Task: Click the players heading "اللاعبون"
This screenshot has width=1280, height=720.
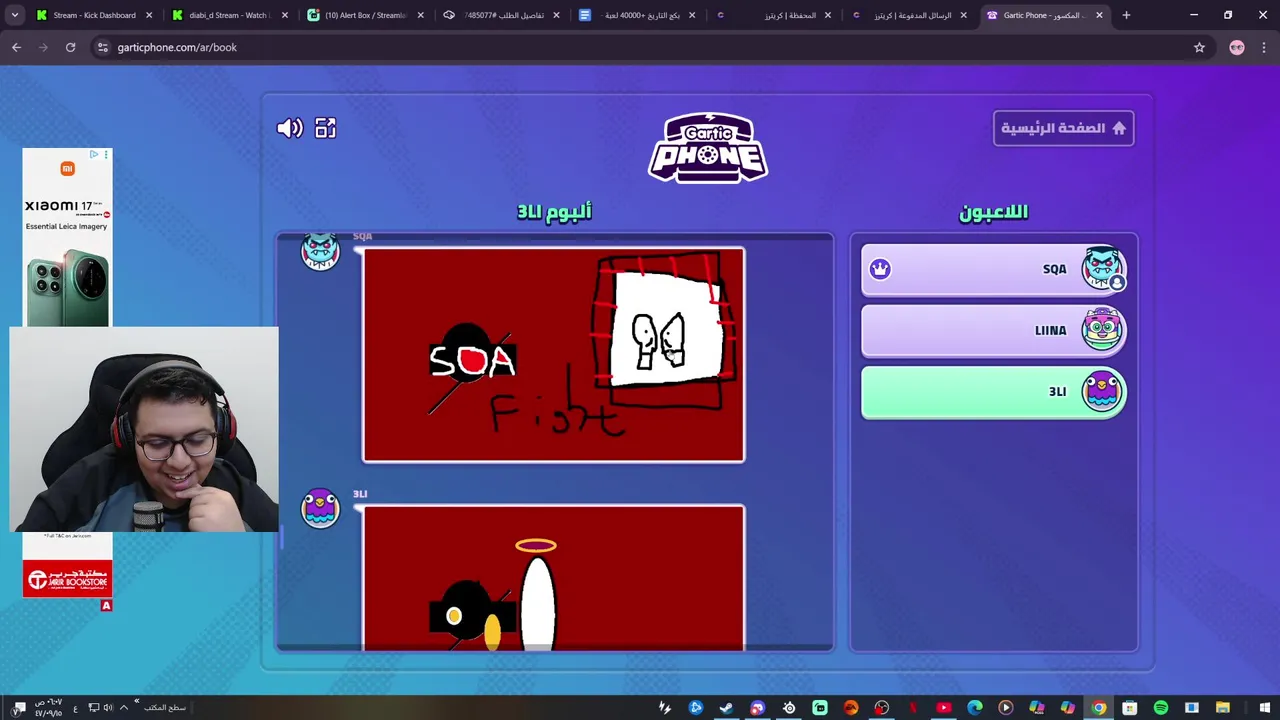Action: pyautogui.click(x=993, y=211)
